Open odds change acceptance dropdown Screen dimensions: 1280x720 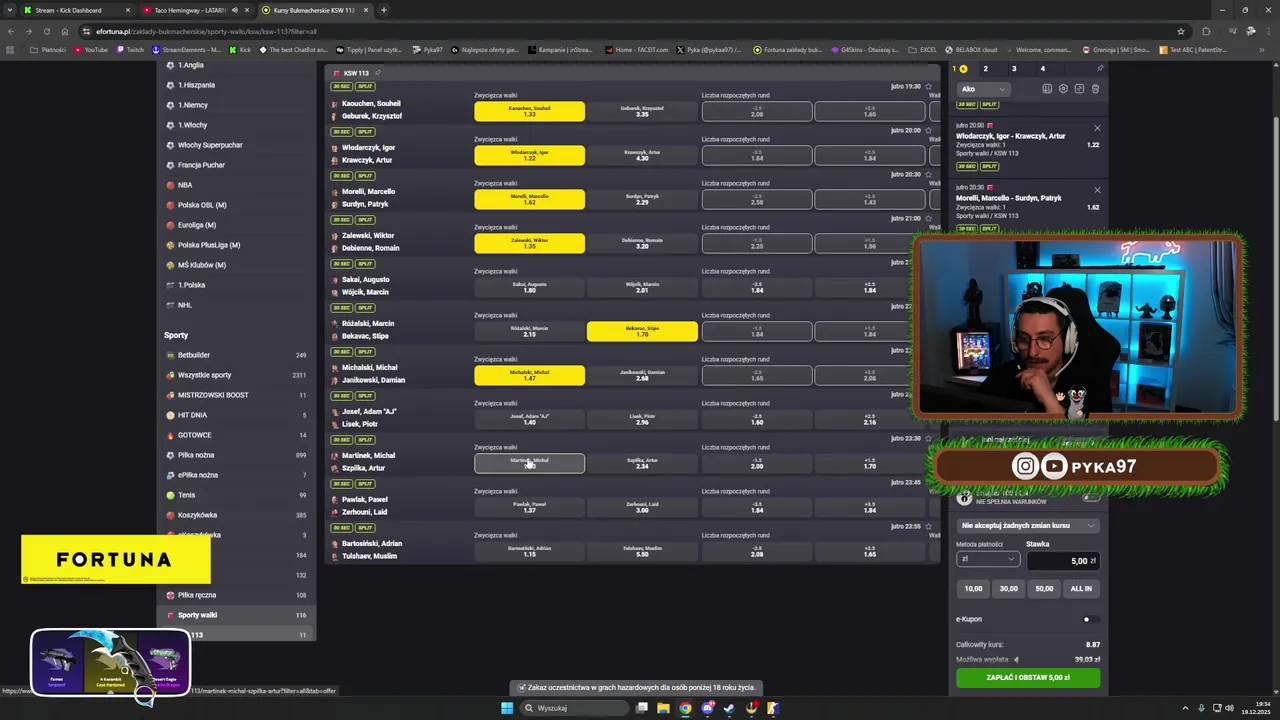tap(1027, 525)
